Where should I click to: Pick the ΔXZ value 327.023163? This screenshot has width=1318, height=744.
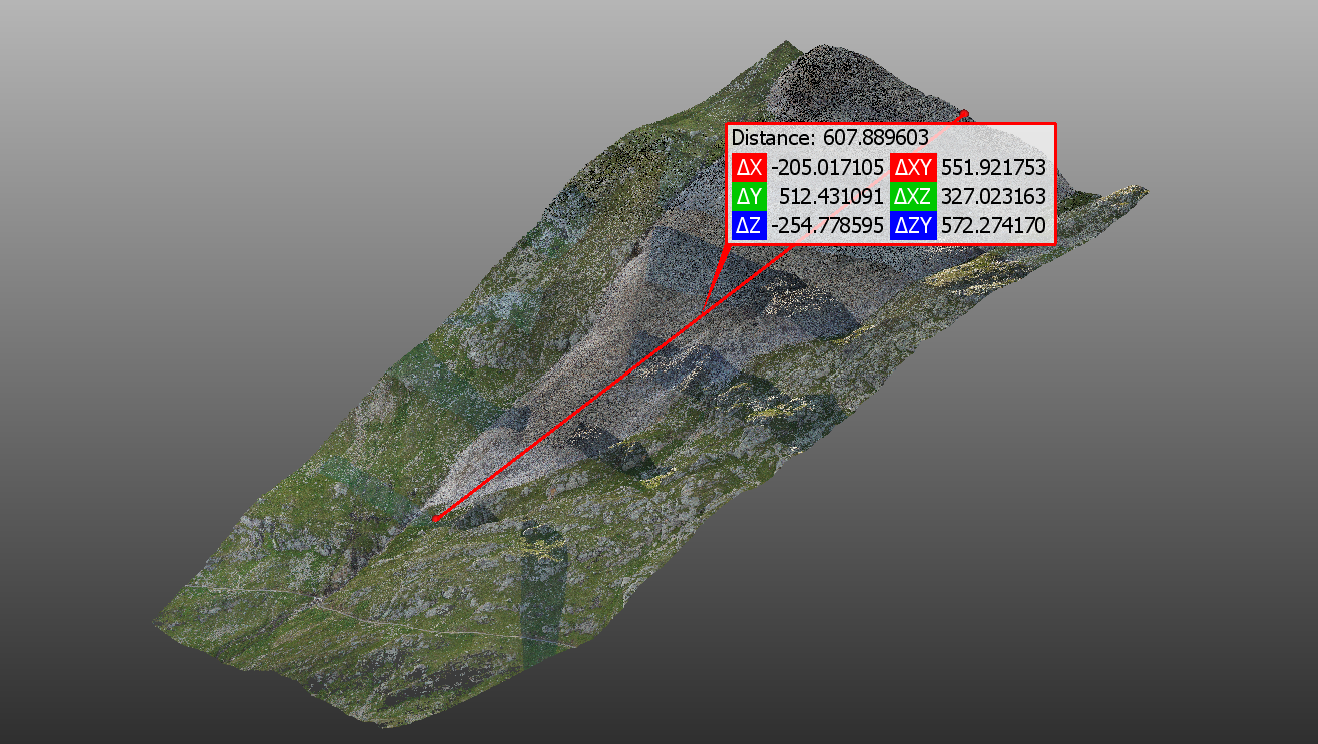(993, 197)
